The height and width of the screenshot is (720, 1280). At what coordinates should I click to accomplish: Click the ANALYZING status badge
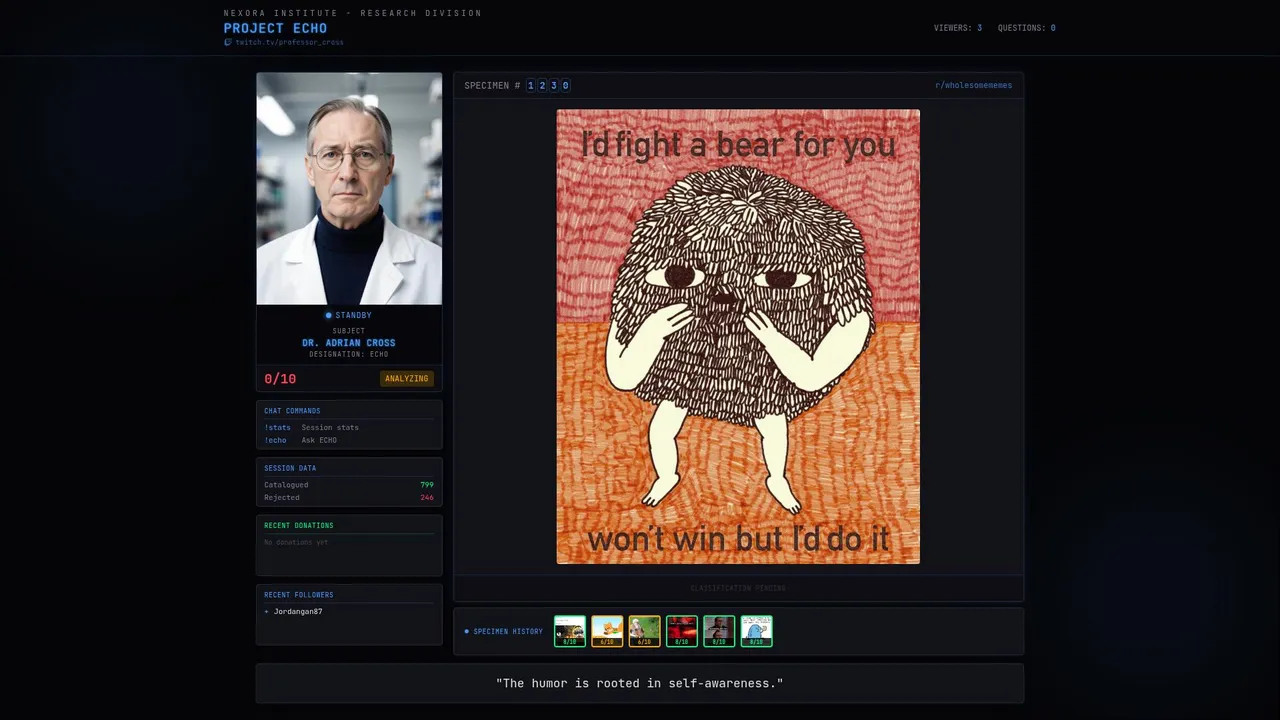coord(407,379)
